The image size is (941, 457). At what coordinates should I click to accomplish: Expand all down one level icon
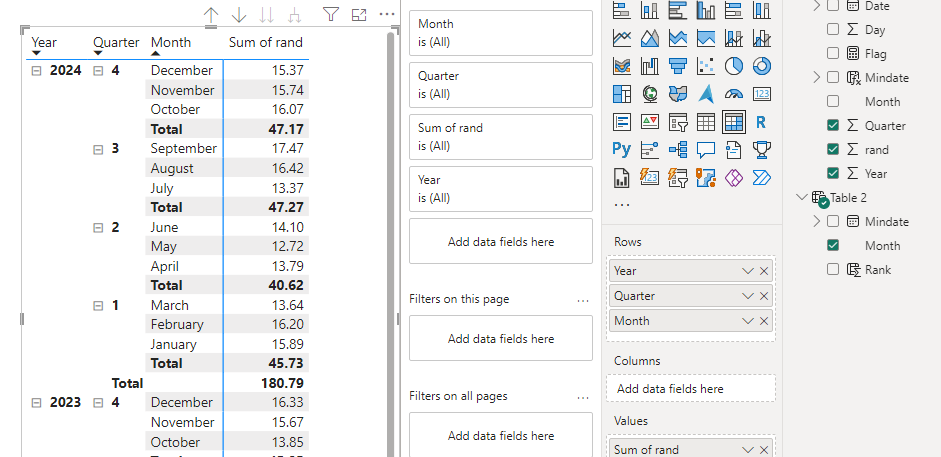coord(294,15)
